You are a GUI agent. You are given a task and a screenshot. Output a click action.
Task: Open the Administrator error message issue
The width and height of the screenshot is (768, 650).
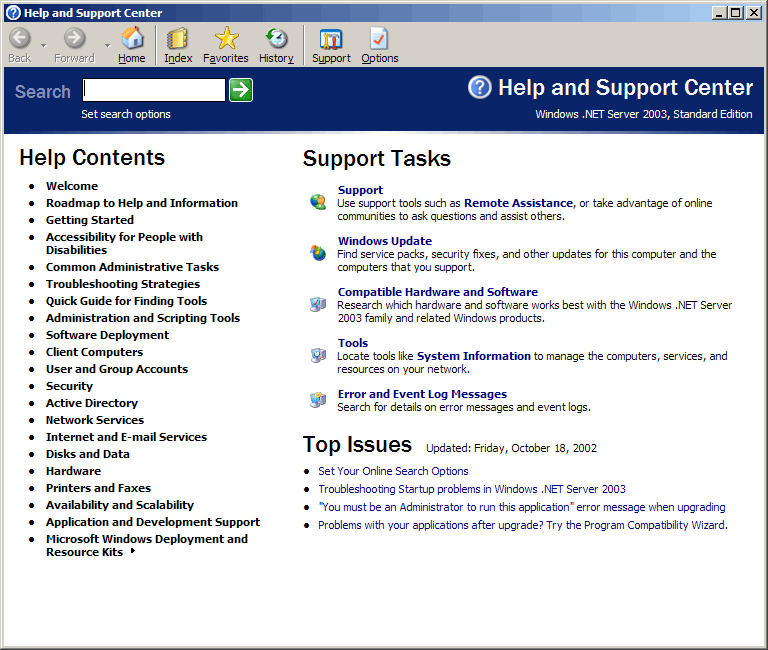[x=522, y=507]
